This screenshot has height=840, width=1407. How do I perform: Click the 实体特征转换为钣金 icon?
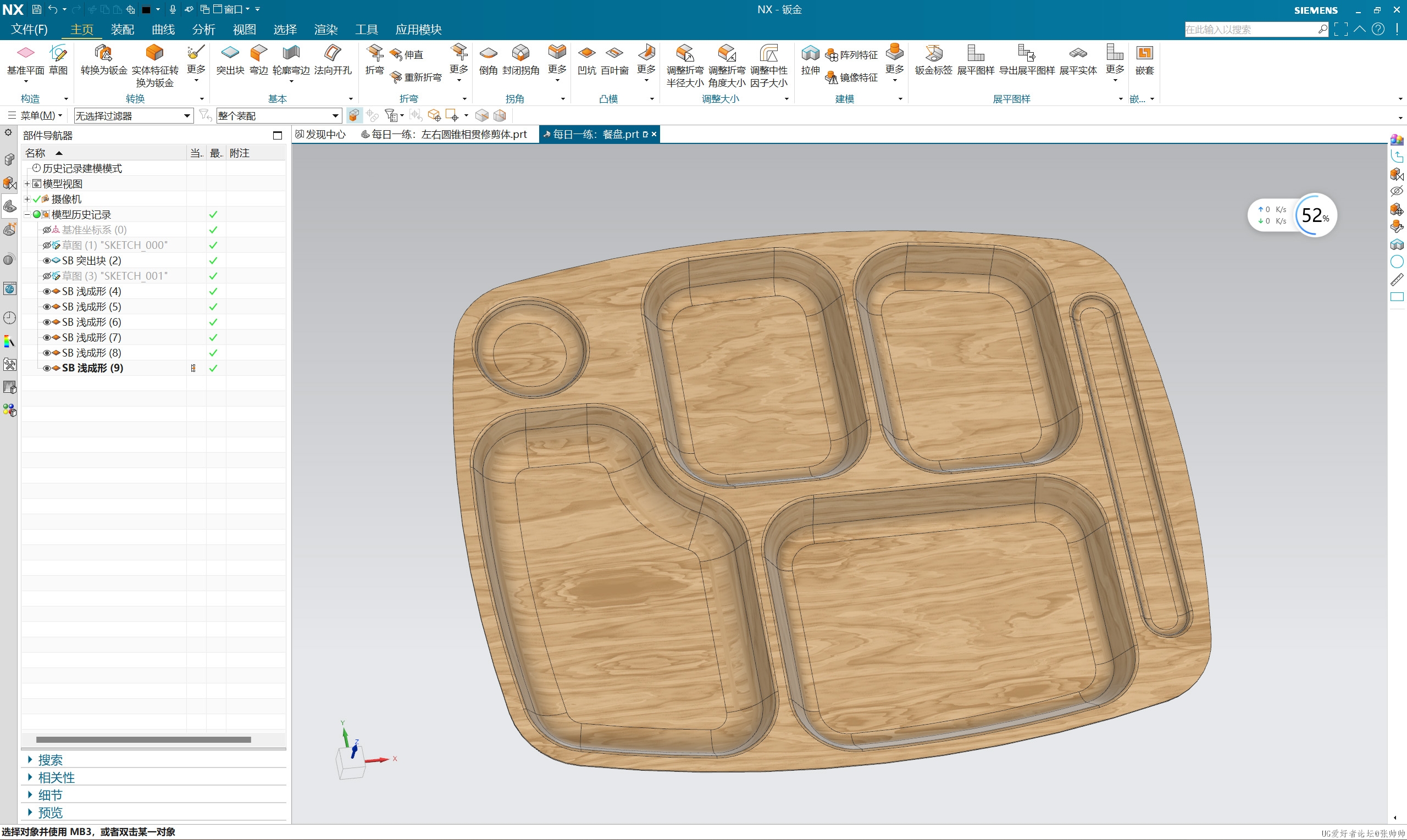tap(154, 66)
